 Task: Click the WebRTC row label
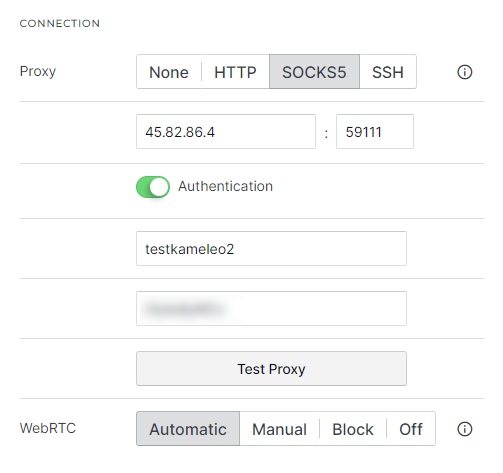[x=48, y=428]
